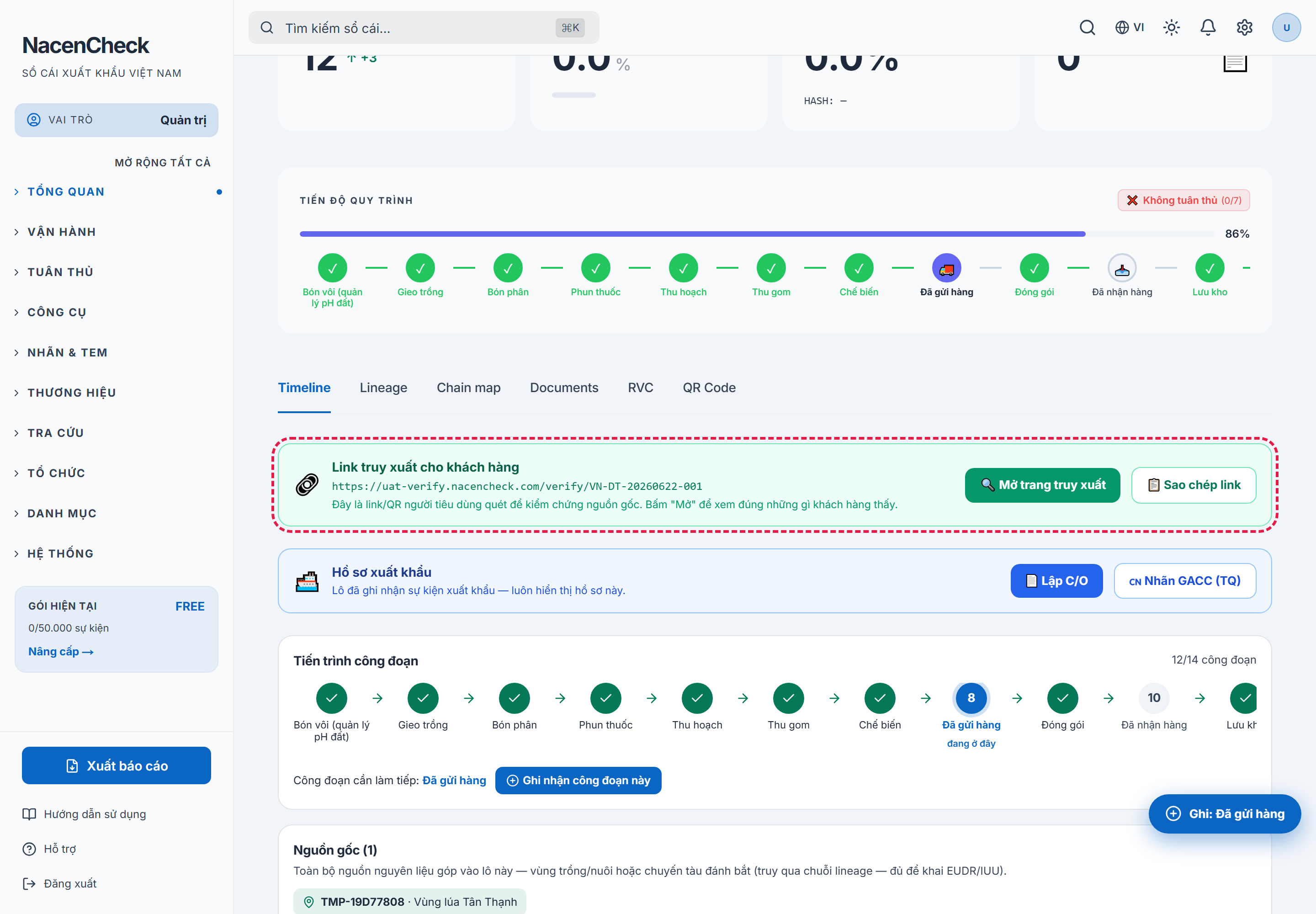Click the chain link icon in traceability banner
This screenshot has height=914, width=1316.
click(307, 484)
